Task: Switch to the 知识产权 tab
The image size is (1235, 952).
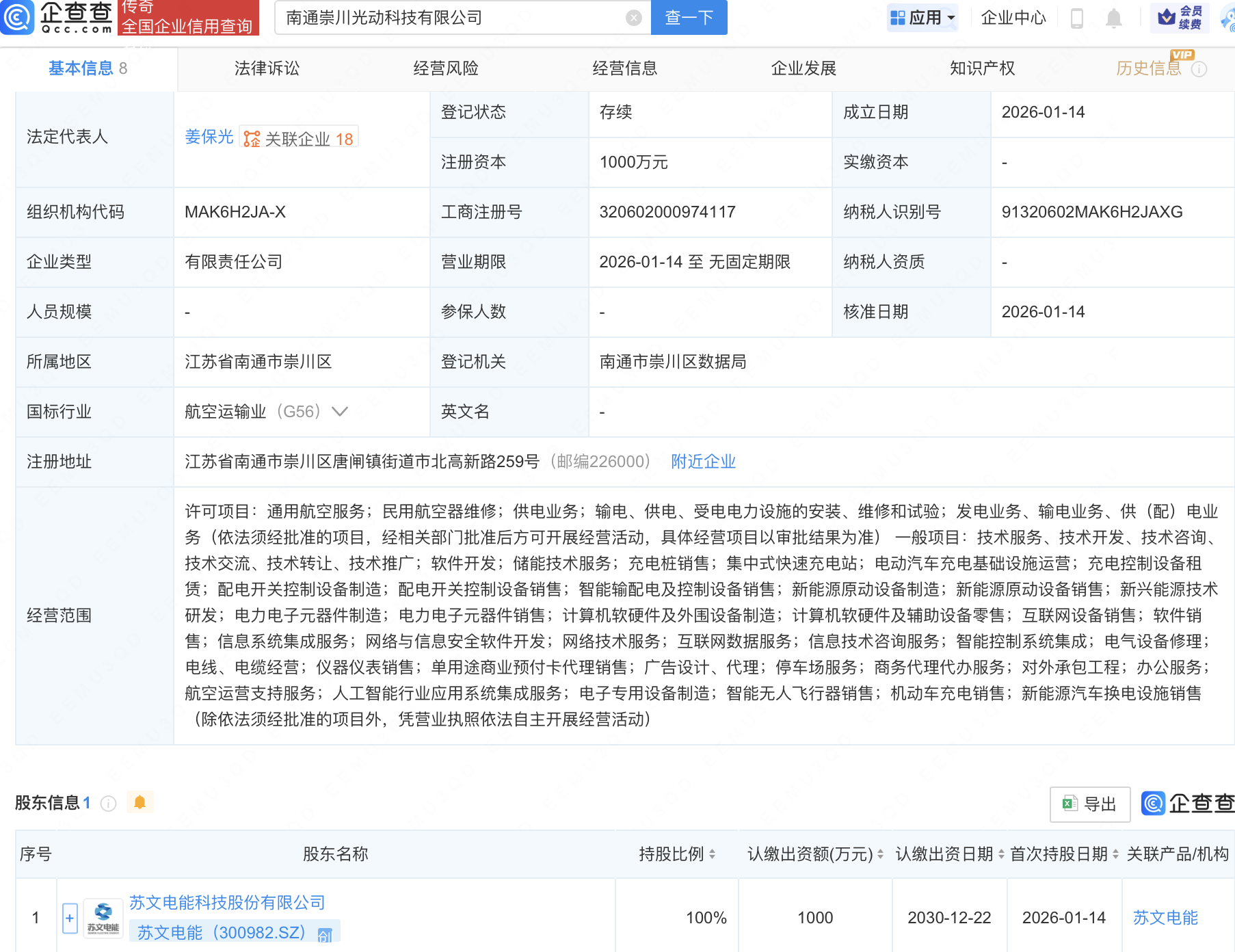Action: point(982,68)
